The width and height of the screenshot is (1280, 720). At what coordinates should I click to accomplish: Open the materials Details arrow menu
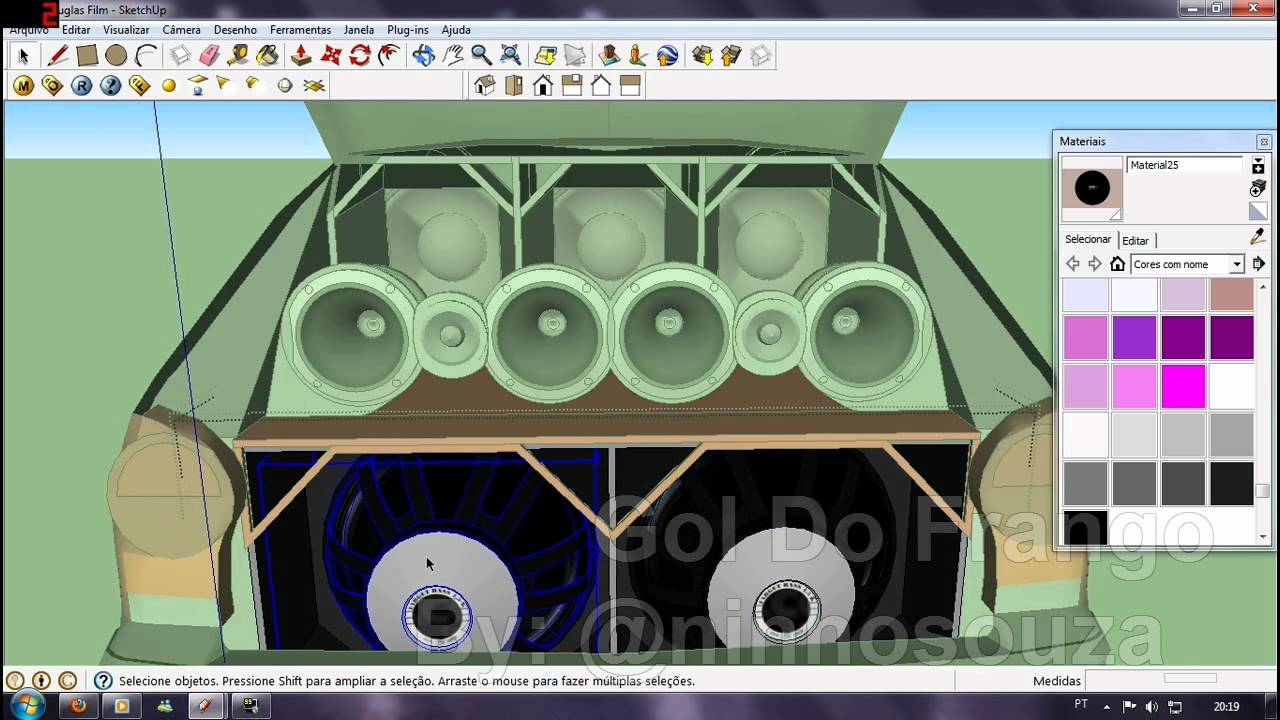1259,264
